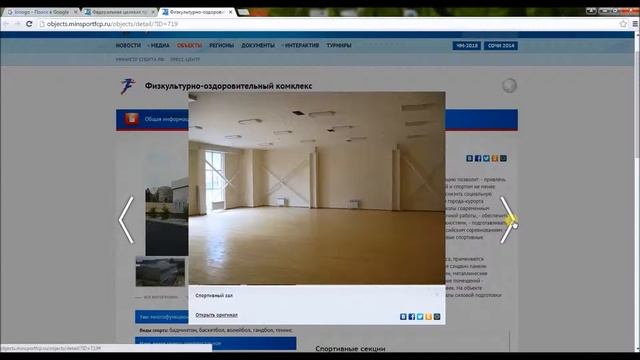Share photo on VKontakte in the lightbox footer
The image size is (640, 360).
click(403, 317)
